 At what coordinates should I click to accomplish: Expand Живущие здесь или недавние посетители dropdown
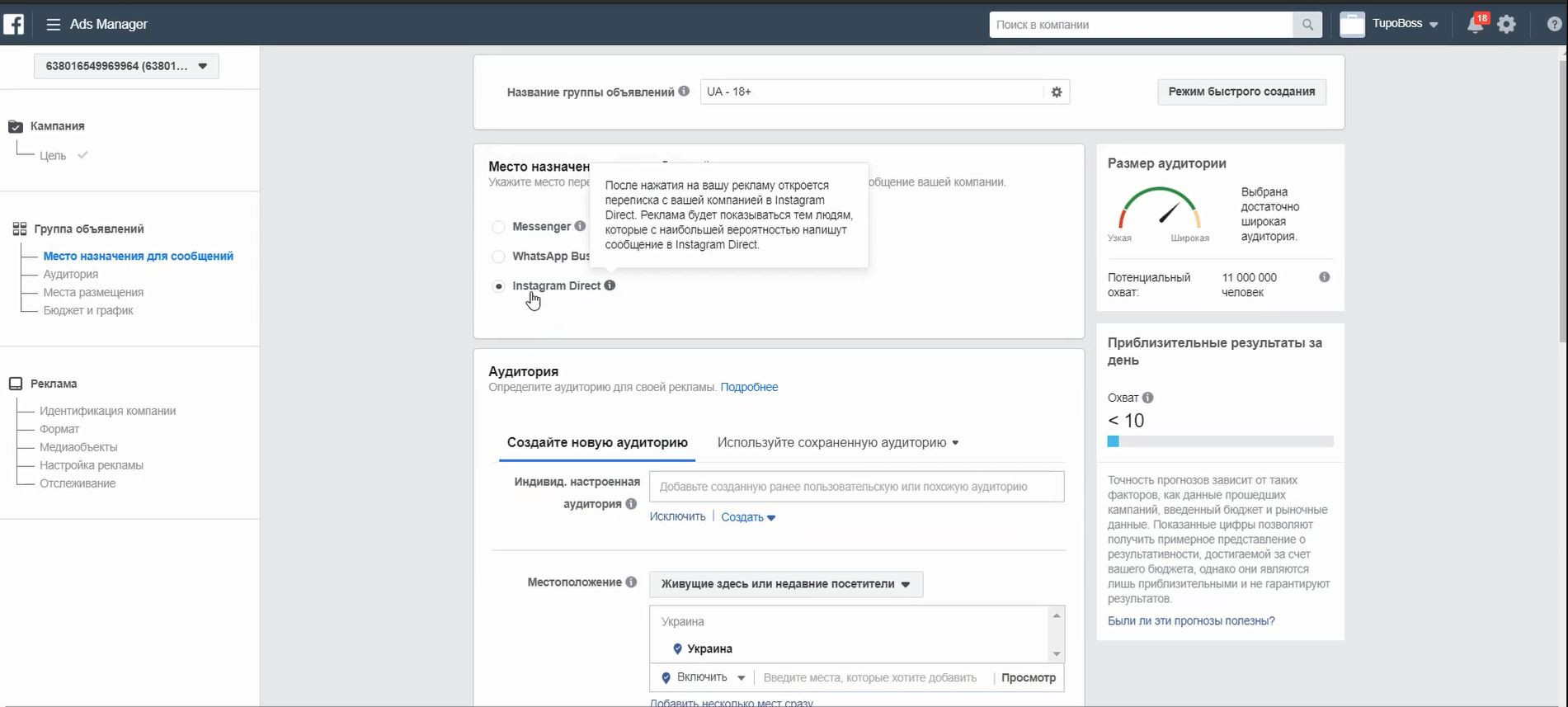pos(785,584)
